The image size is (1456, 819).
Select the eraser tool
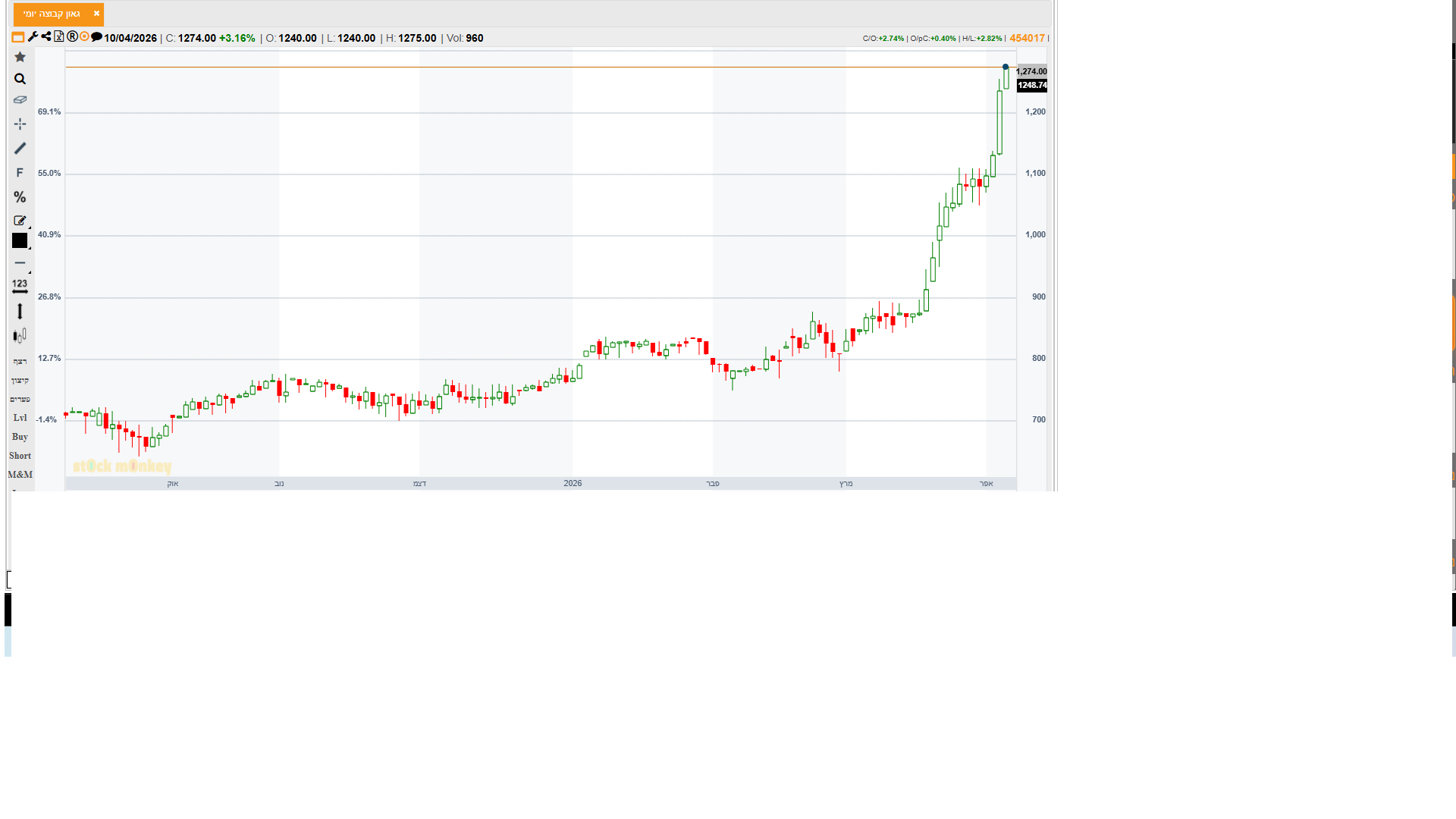(x=20, y=100)
